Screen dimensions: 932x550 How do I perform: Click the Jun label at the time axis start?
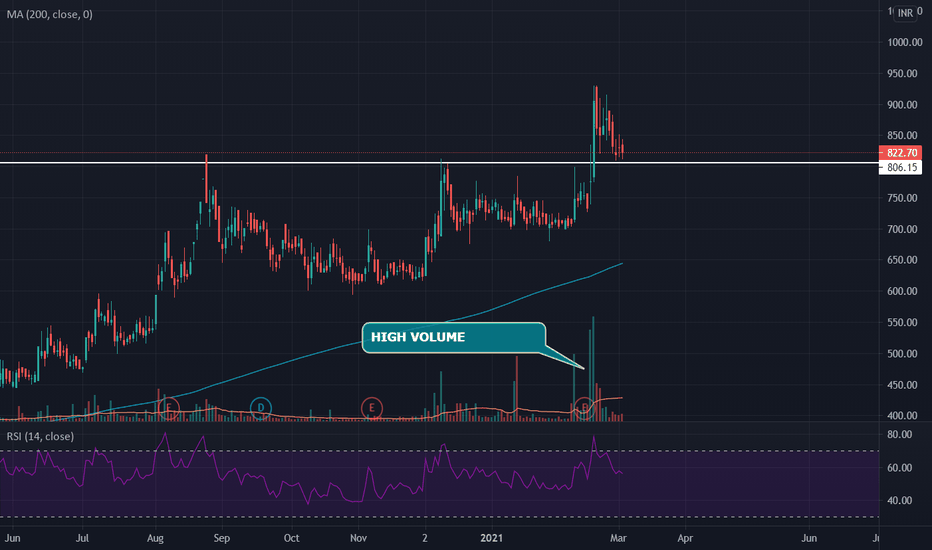(12, 538)
